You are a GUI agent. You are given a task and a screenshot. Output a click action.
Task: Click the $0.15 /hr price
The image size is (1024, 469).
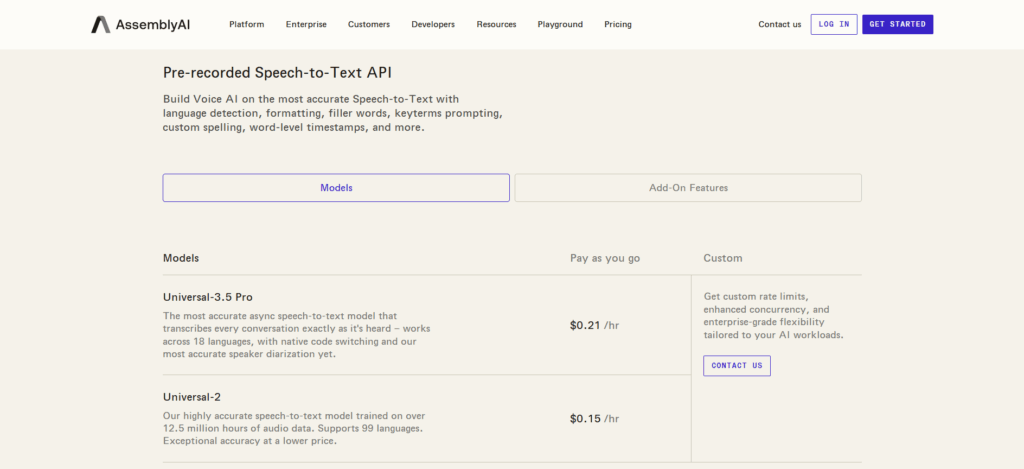click(594, 419)
